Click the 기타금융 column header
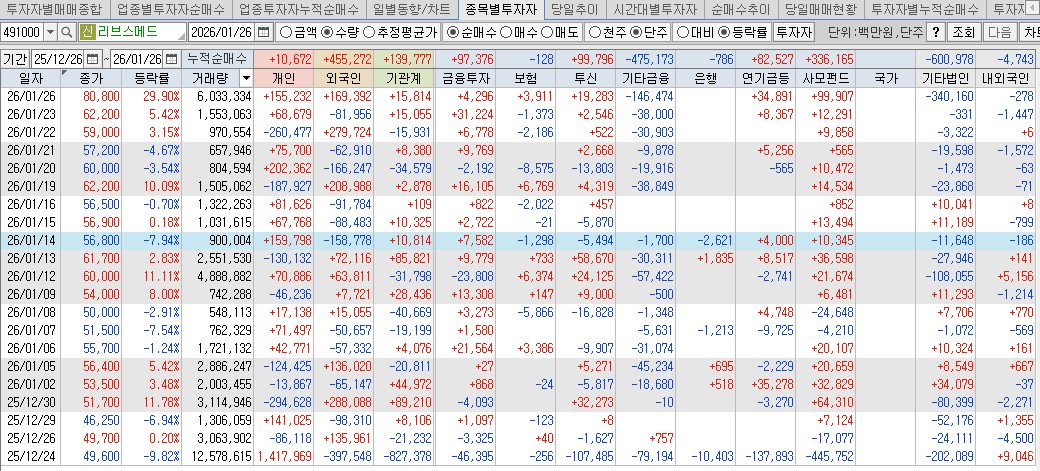This screenshot has height=471, width=1040. tap(645, 78)
